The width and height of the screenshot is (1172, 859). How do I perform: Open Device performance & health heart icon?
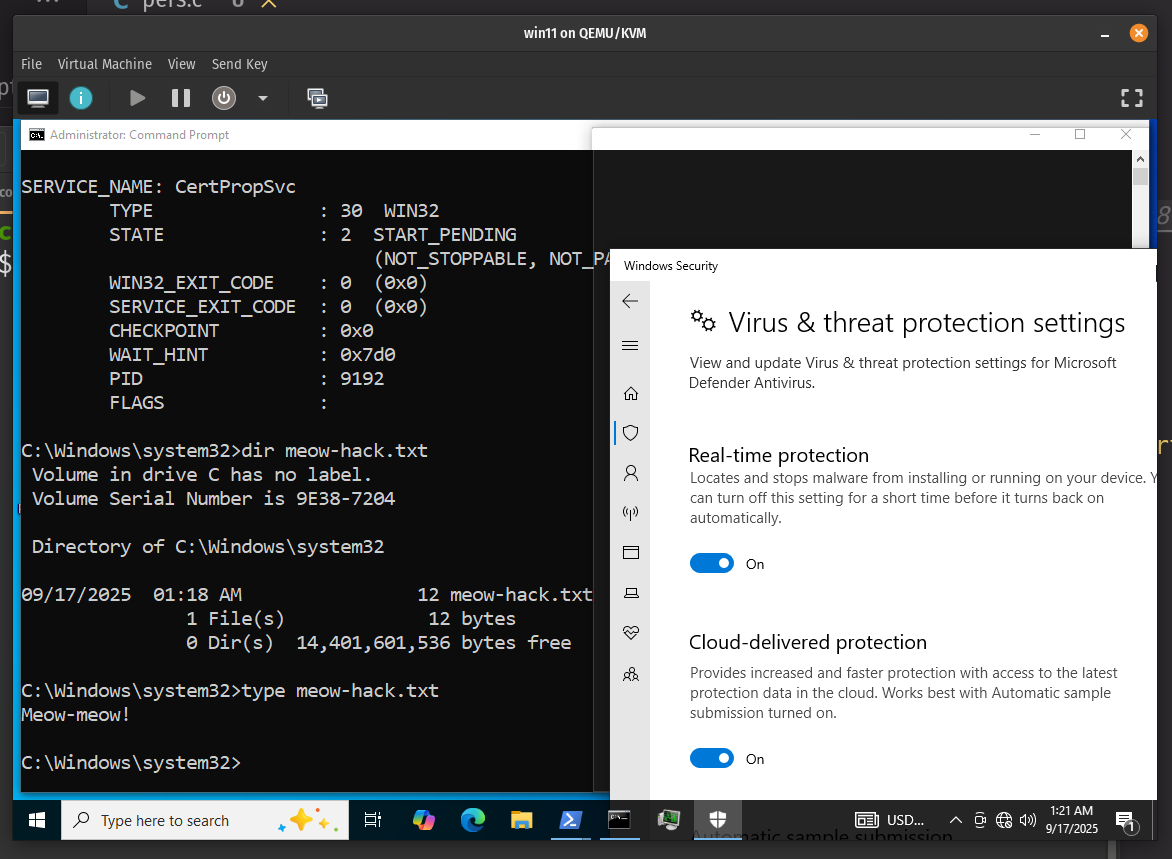click(631, 632)
